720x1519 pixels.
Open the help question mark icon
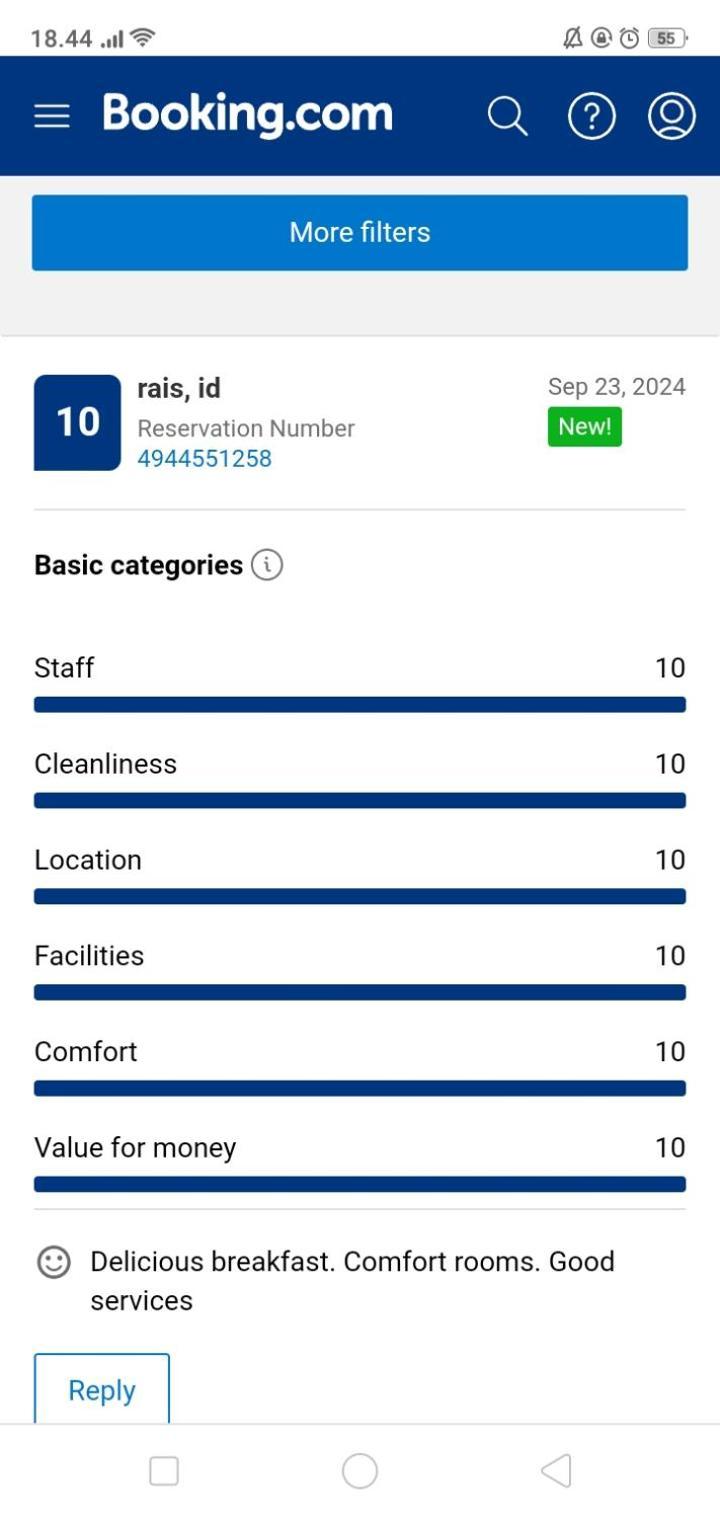click(x=592, y=116)
